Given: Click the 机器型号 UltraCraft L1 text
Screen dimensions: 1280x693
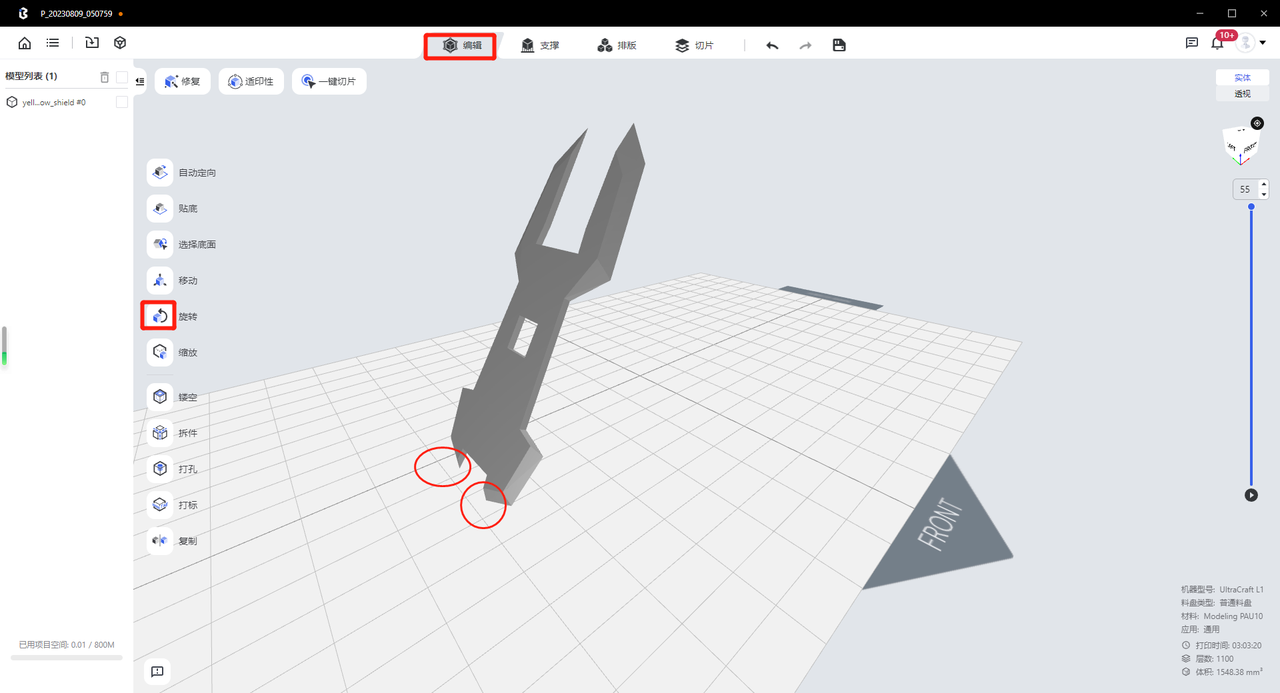Looking at the screenshot, I should tap(1222, 590).
